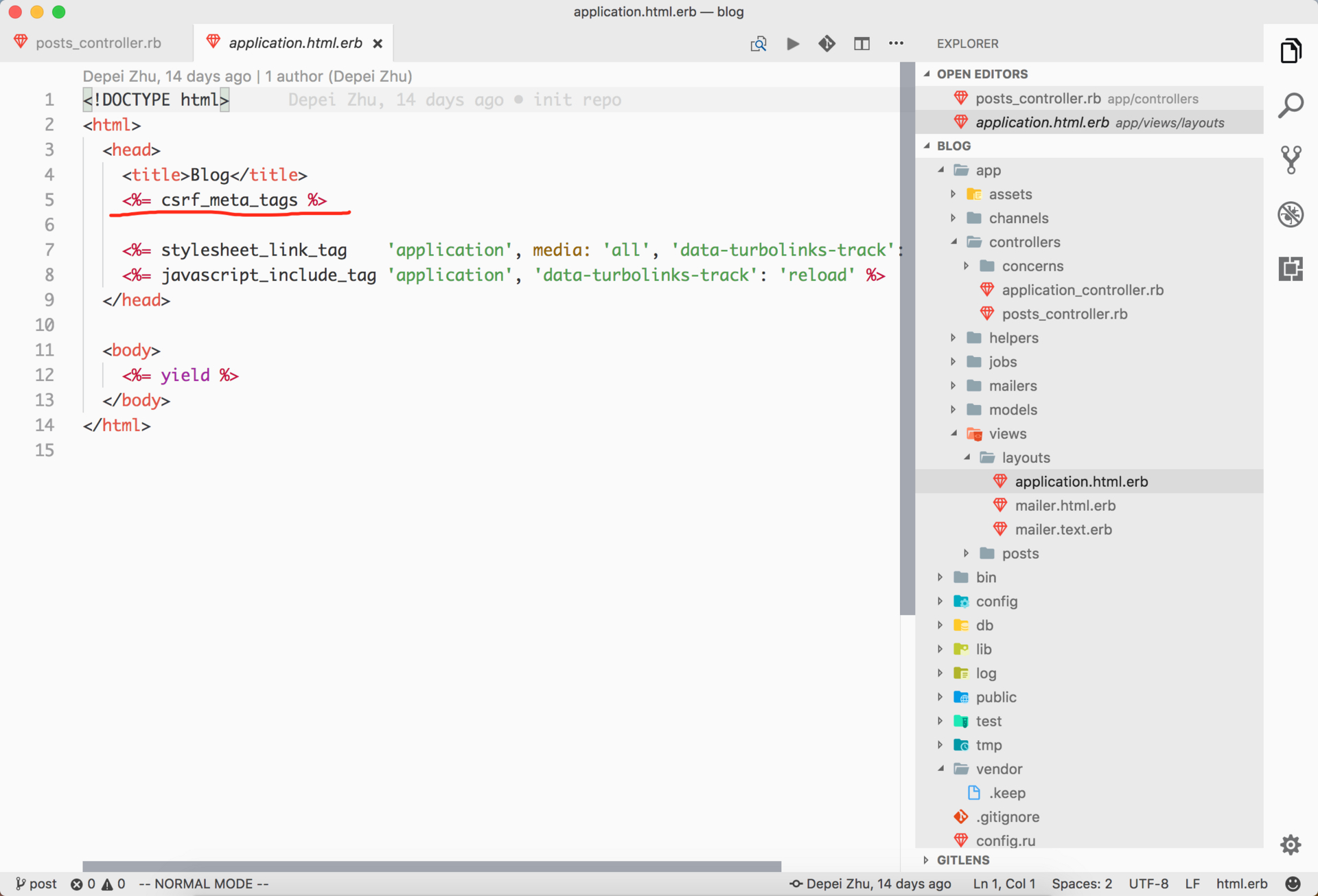Click the feedback smiley icon
Image resolution: width=1318 pixels, height=896 pixels.
(x=1293, y=884)
